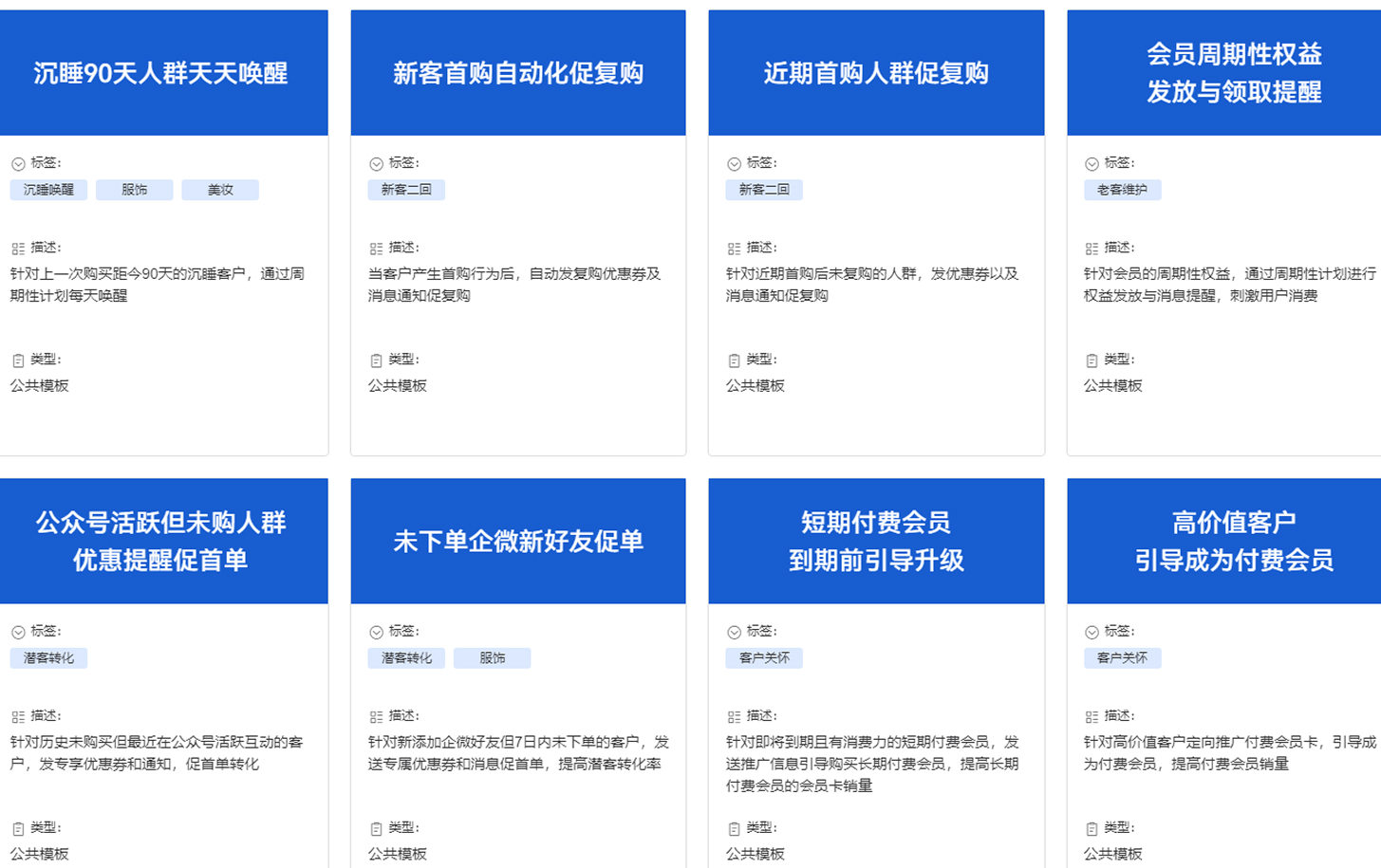Image resolution: width=1381 pixels, height=868 pixels.
Task: Click the 新客二回 tag on 近期首购人群促复购 card
Action: click(764, 189)
